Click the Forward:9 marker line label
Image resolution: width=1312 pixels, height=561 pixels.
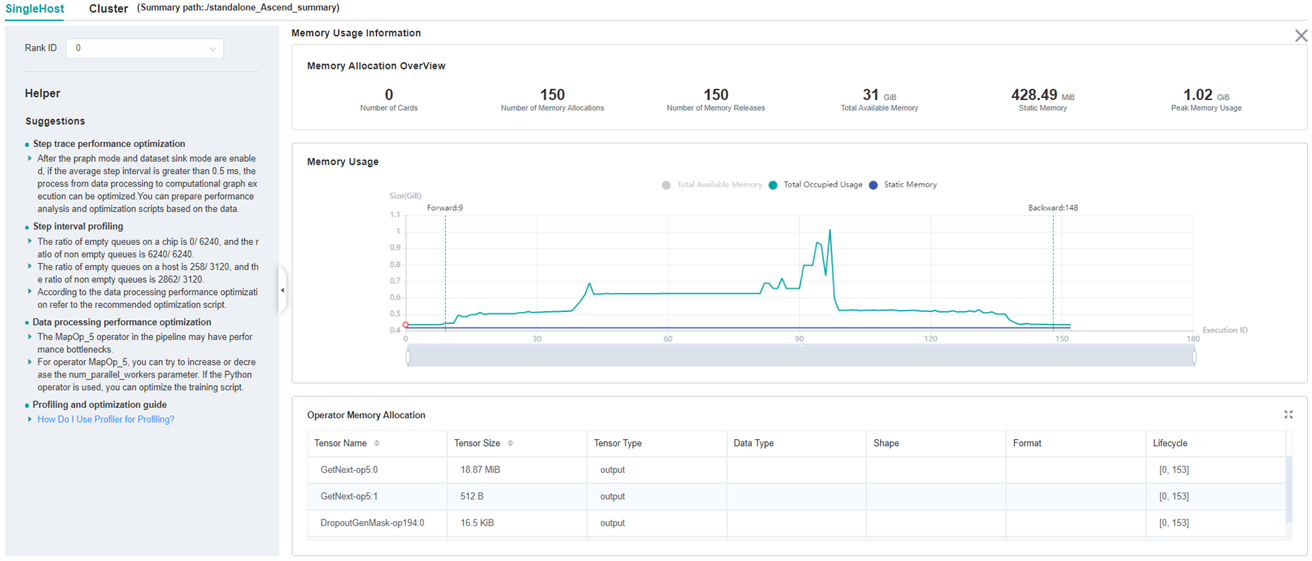tap(445, 208)
